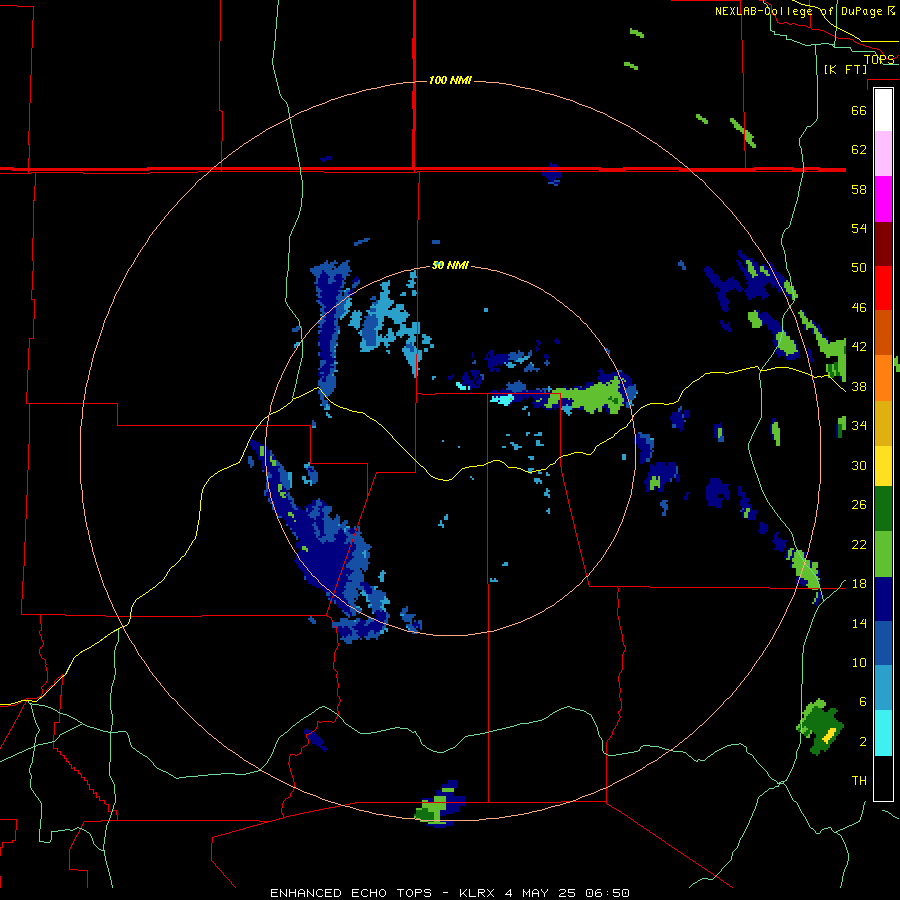
Task: Click the black TH legend swatch
Action: pos(883,778)
